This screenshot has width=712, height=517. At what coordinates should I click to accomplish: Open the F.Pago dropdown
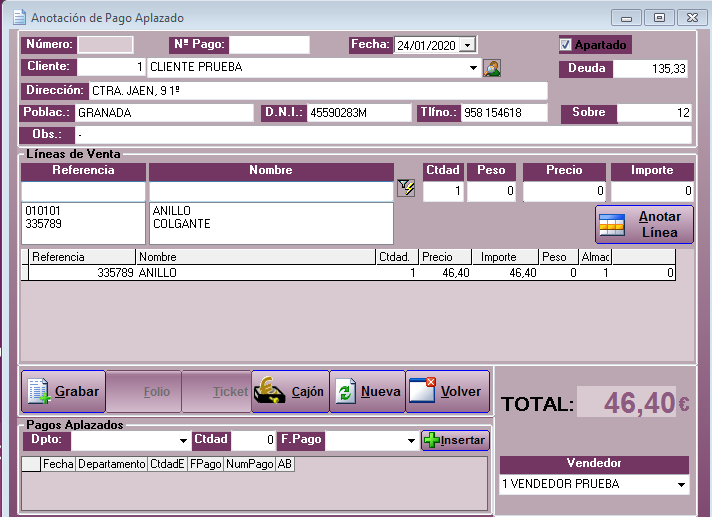[411, 440]
